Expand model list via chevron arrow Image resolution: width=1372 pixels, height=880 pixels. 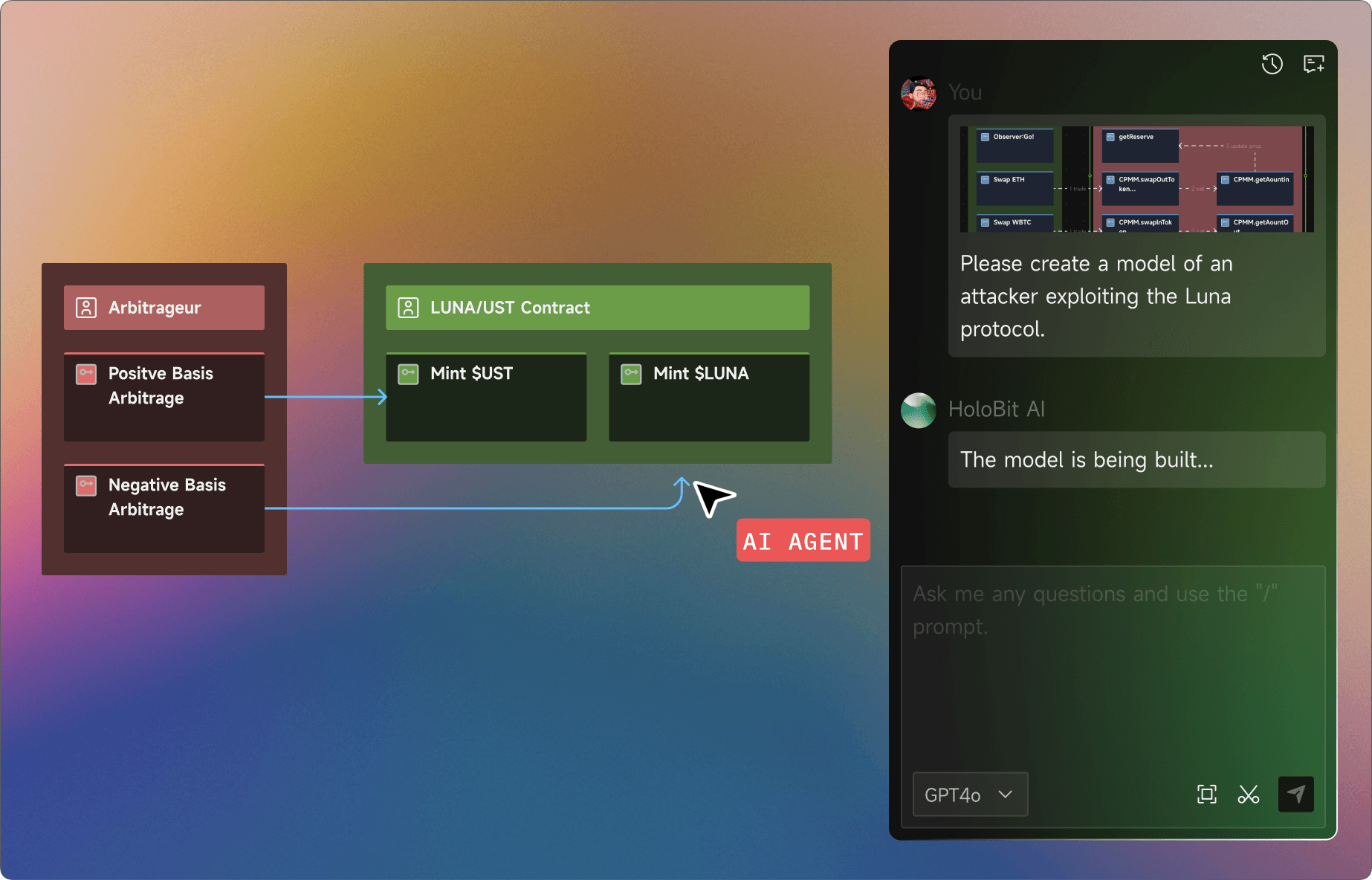pyautogui.click(x=1006, y=795)
